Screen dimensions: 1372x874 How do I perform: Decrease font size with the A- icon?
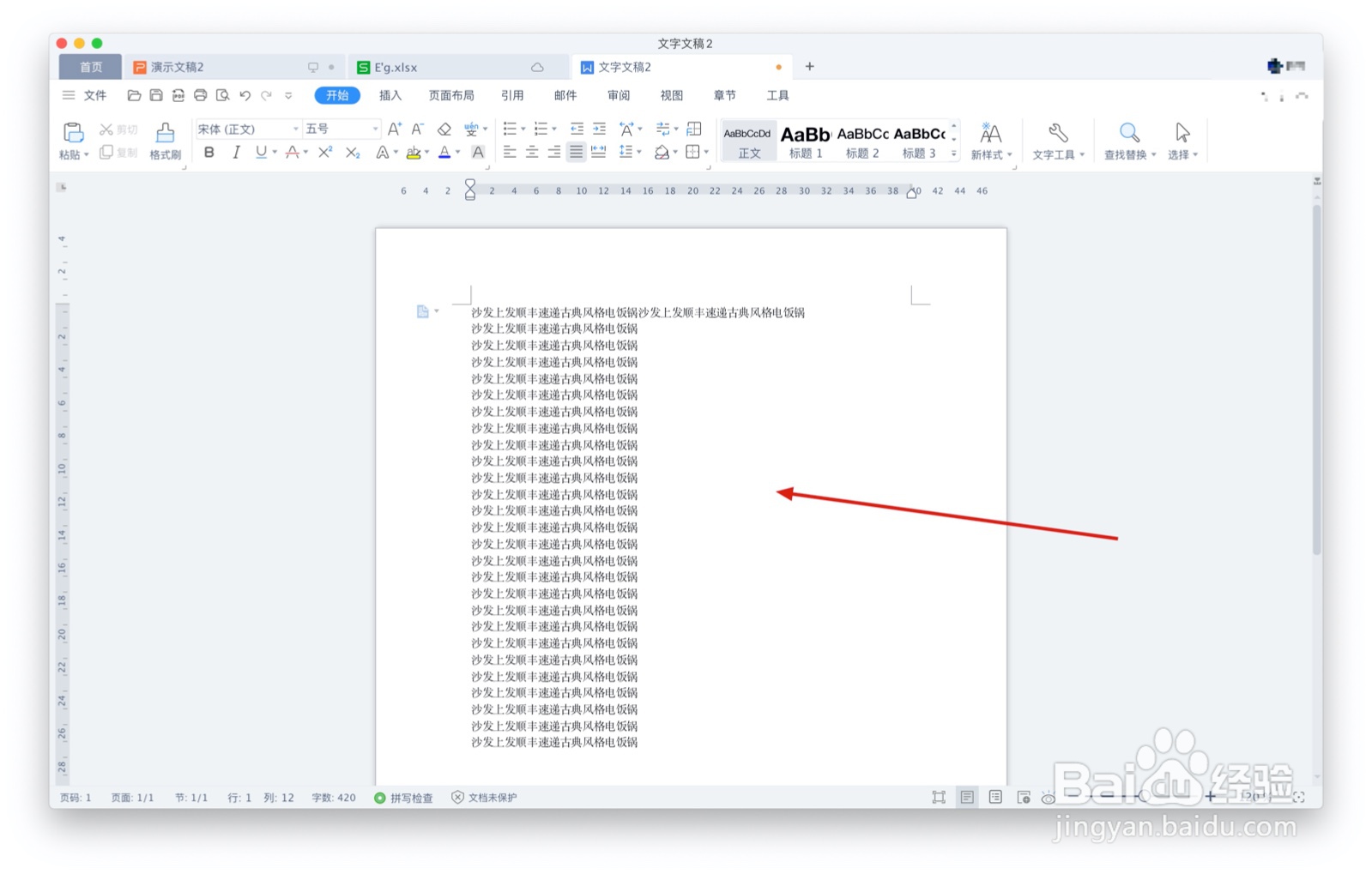(x=417, y=129)
